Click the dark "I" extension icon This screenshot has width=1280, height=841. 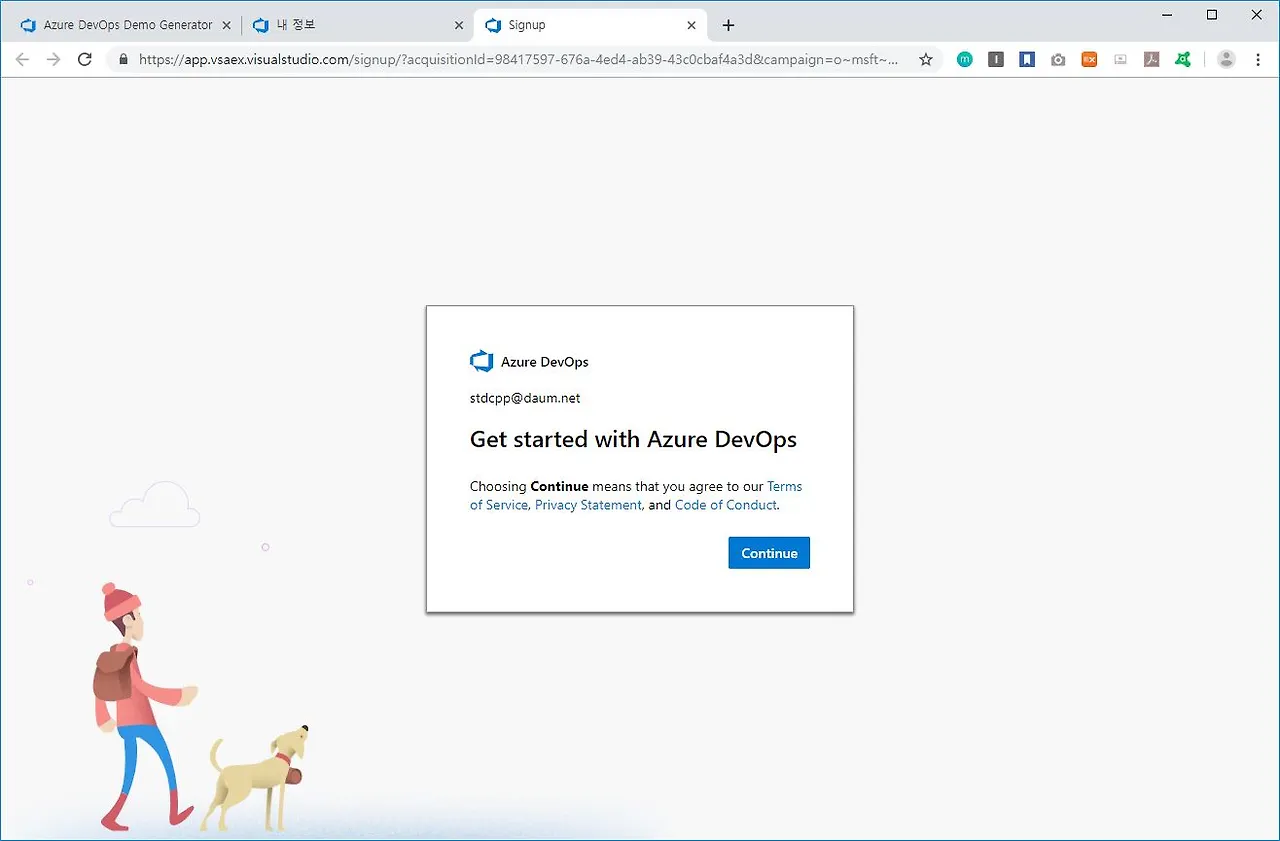click(996, 59)
